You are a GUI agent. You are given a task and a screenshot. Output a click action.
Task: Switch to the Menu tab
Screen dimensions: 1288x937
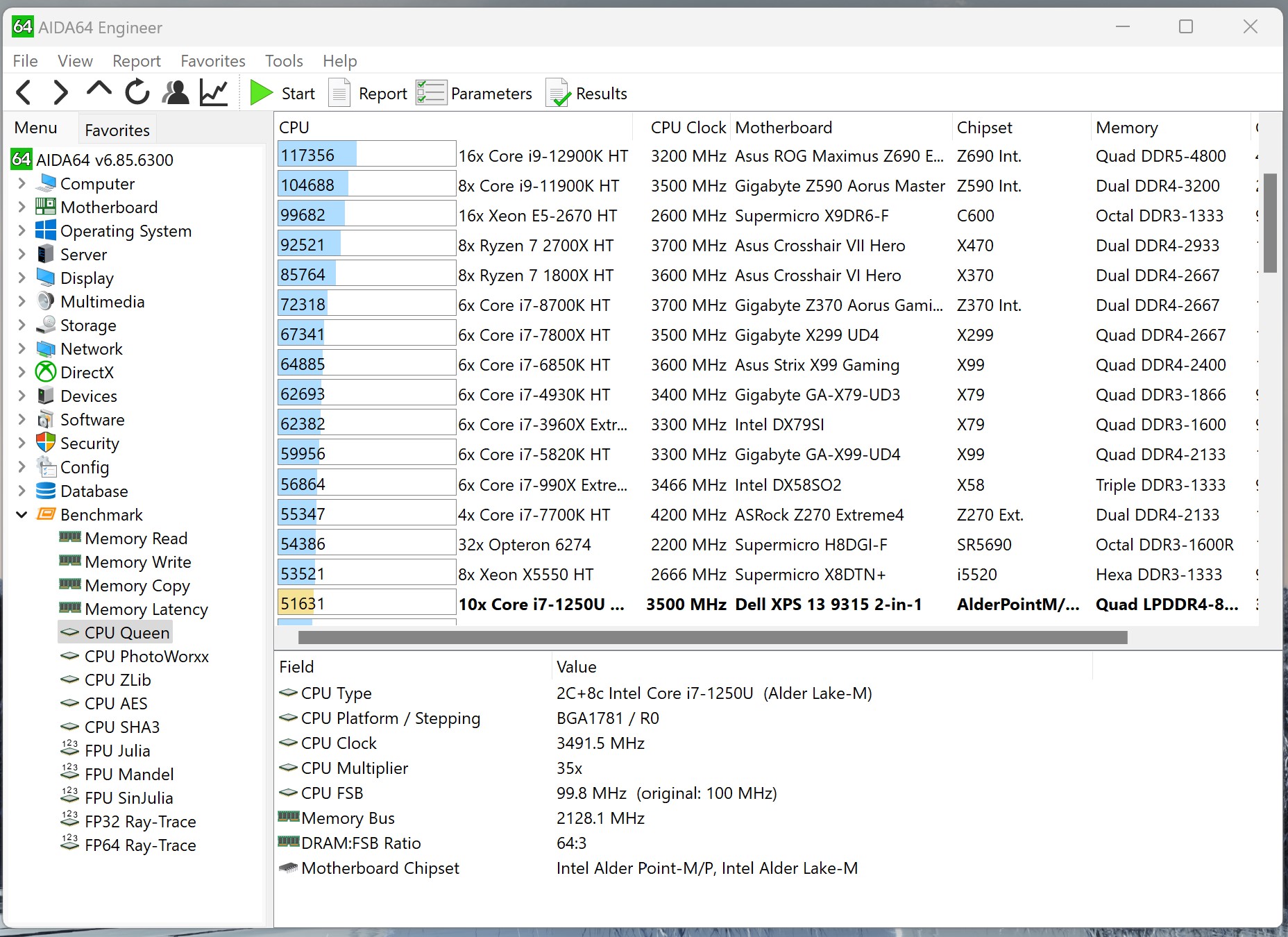(x=36, y=128)
